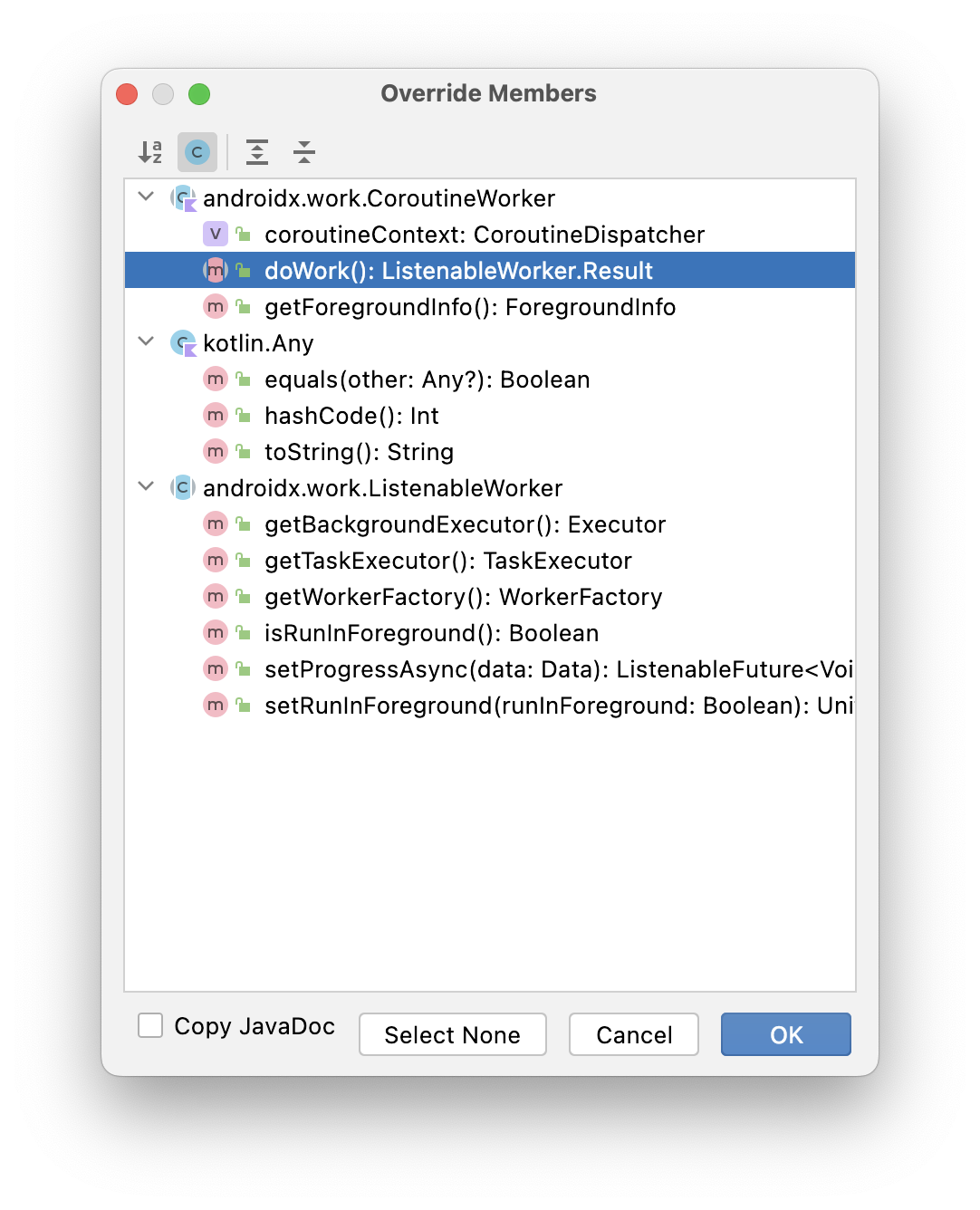The height and width of the screenshot is (1210, 980).
Task: Collapse the androidx.work.ListenableWorker section
Action: click(145, 487)
